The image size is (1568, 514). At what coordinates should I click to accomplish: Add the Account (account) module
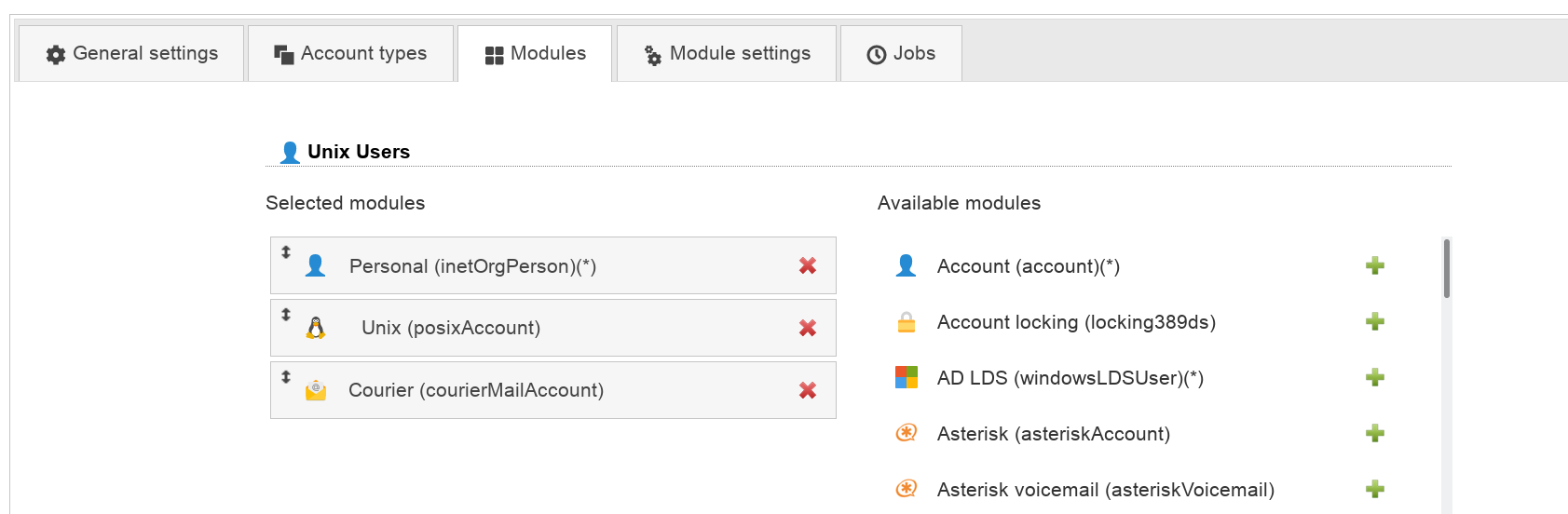[x=1374, y=266]
